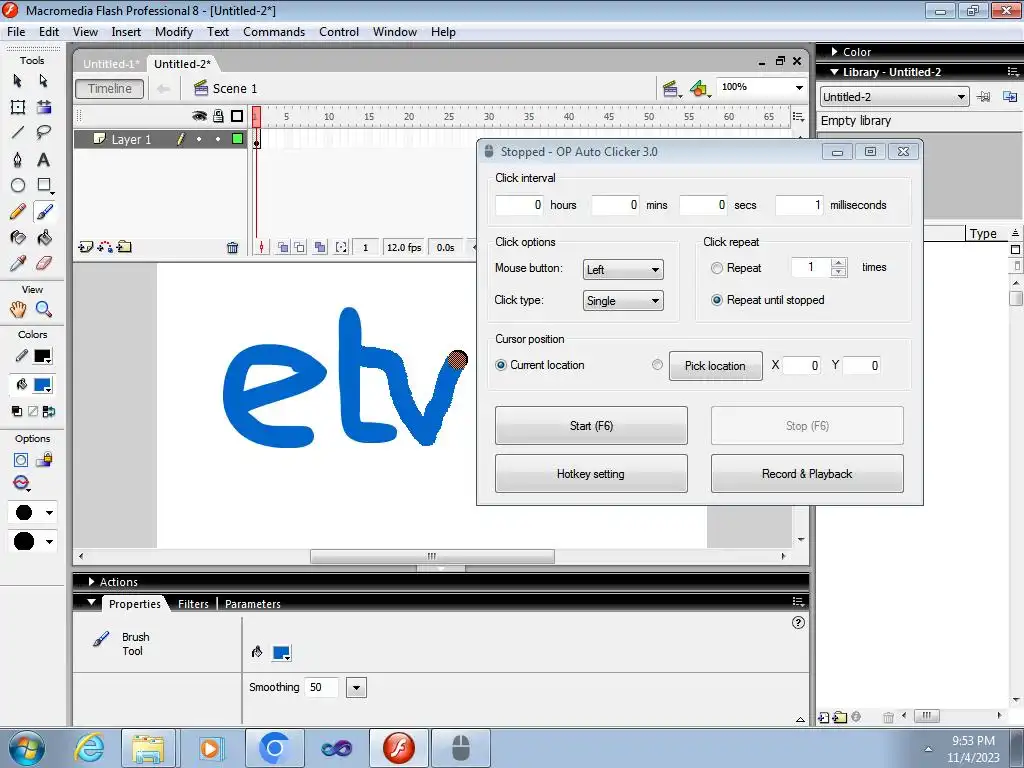Select the Ink Bottle tool
The image size is (1024, 768).
point(18,238)
